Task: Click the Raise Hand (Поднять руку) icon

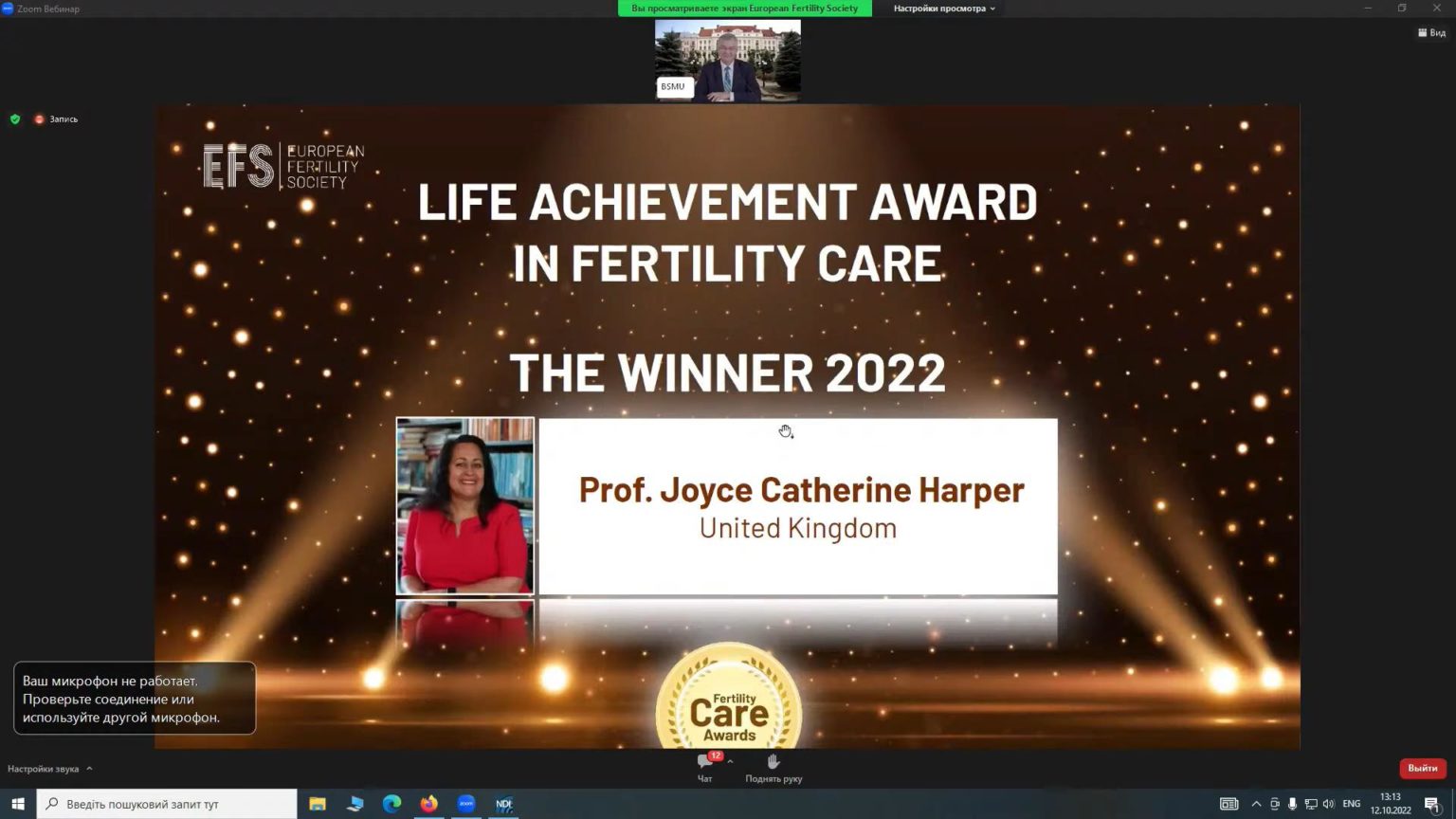Action: tap(773, 762)
